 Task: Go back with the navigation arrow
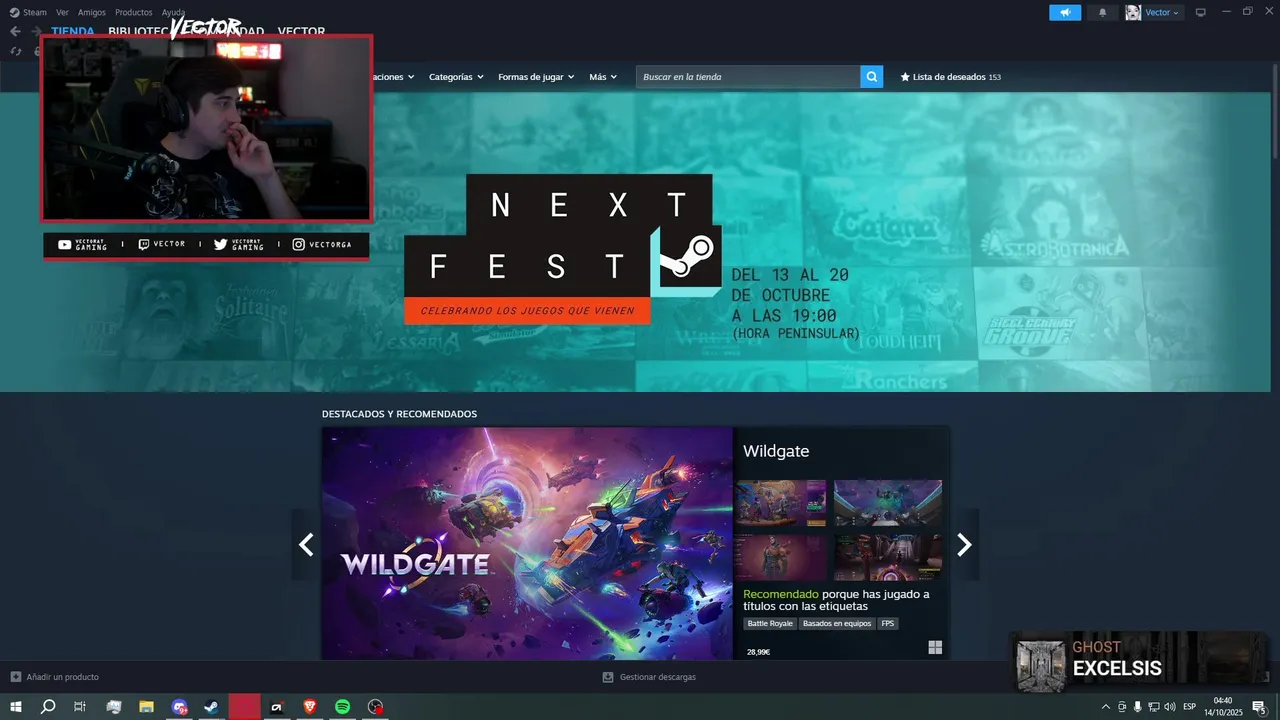pos(15,31)
